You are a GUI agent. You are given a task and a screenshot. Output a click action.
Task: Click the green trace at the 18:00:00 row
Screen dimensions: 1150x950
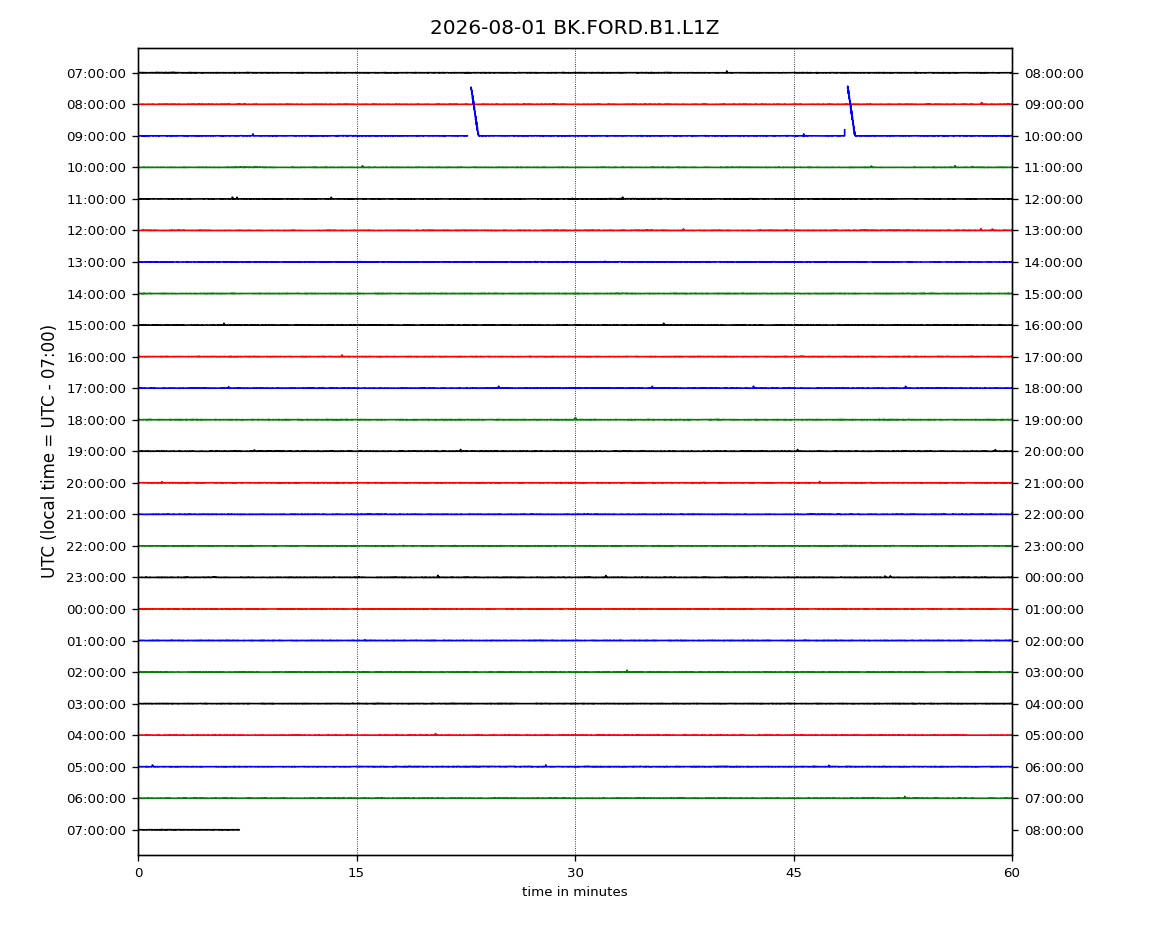click(x=575, y=420)
